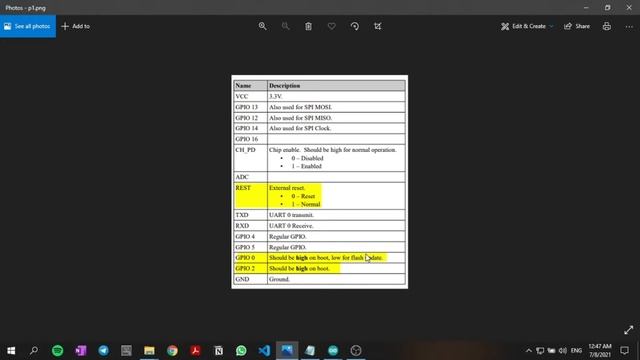
Task: Open OBS Studio from taskbar
Action: pos(356,350)
